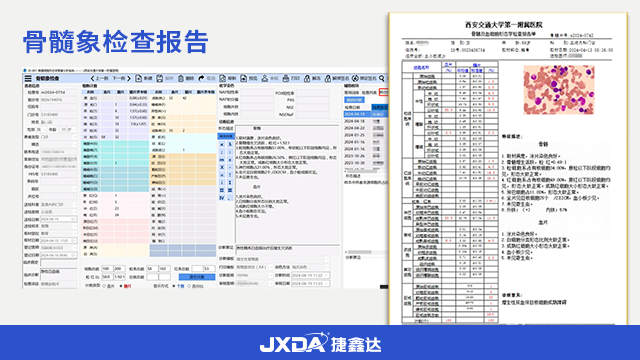Select history row dated 2024-04-18
The width and height of the screenshot is (640, 360).
click(x=365, y=121)
